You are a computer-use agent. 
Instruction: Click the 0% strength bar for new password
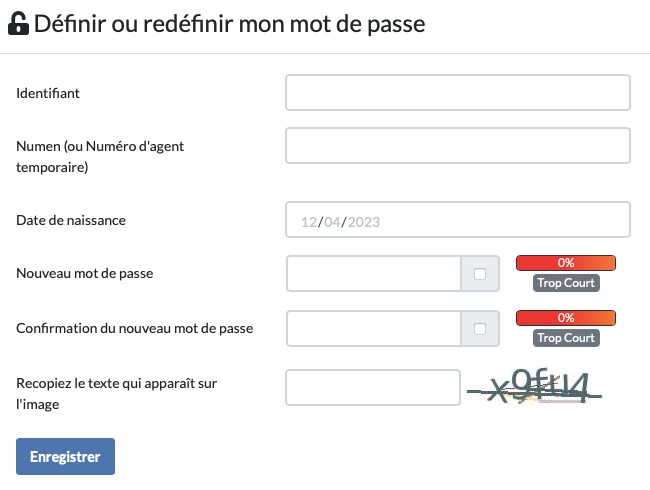click(x=565, y=263)
